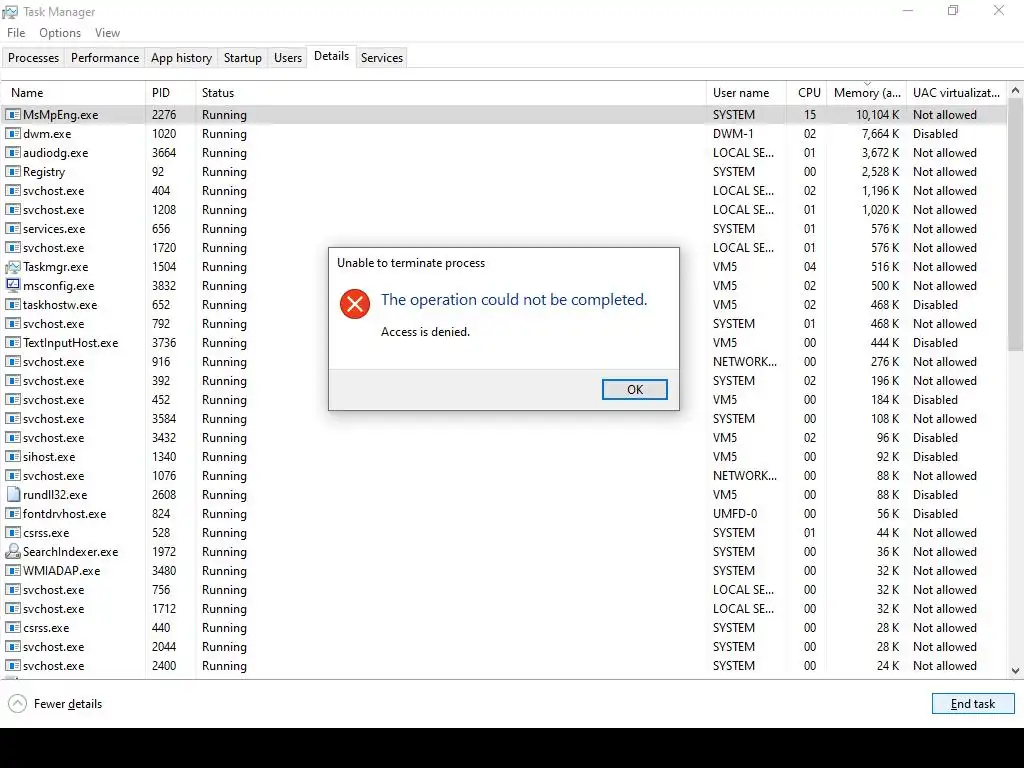Select the Details tab

pos(332,56)
